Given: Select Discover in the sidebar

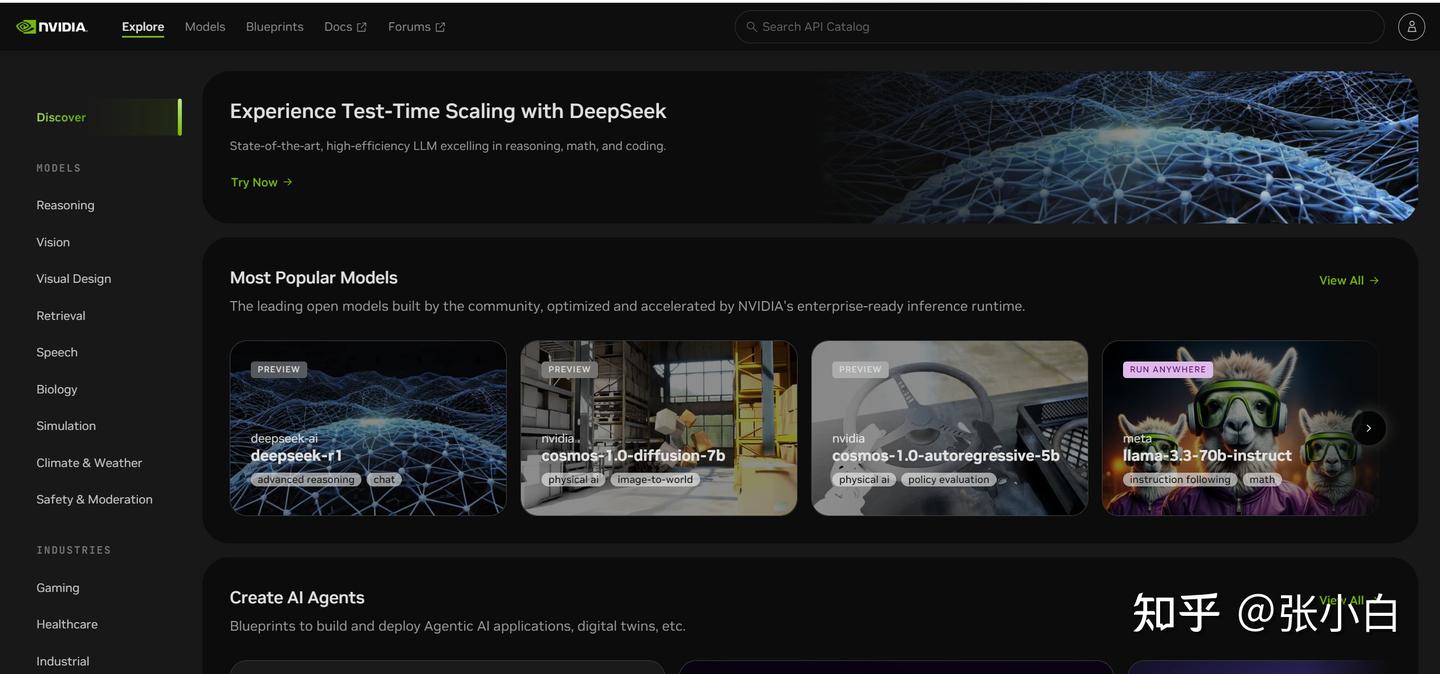Looking at the screenshot, I should click(x=108, y=117).
